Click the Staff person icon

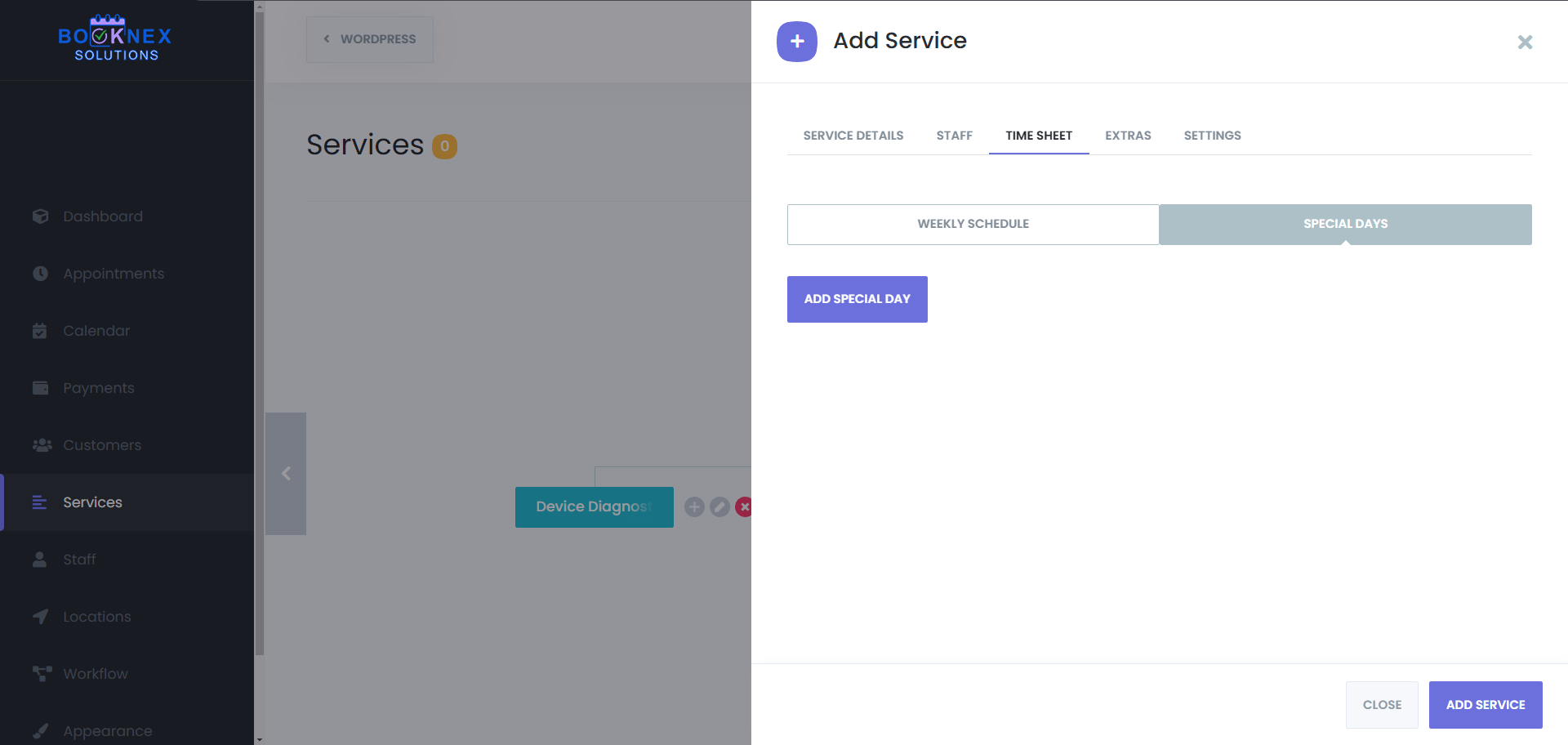point(40,560)
